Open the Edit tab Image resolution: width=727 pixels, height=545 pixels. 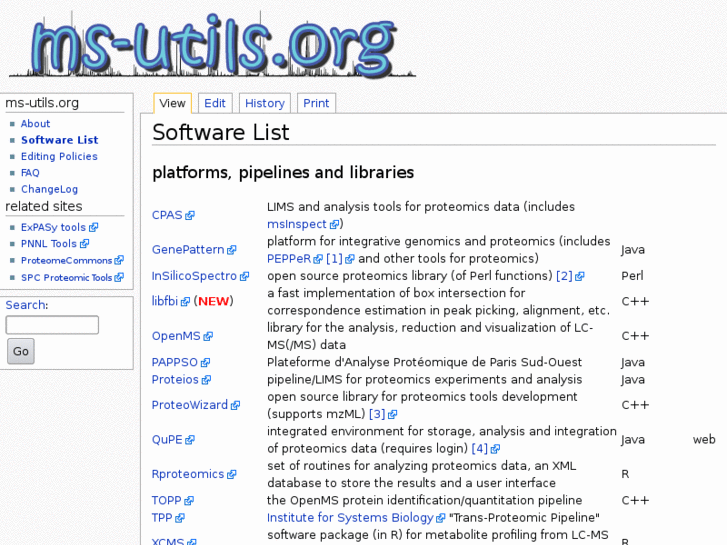point(215,103)
